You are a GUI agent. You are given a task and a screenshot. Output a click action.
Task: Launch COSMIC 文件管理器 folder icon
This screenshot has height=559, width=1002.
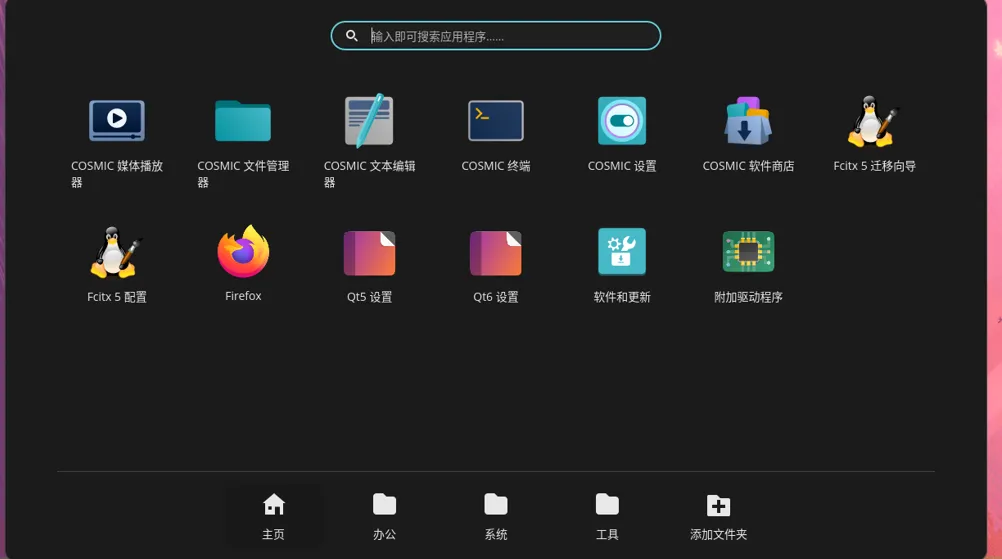tap(243, 121)
